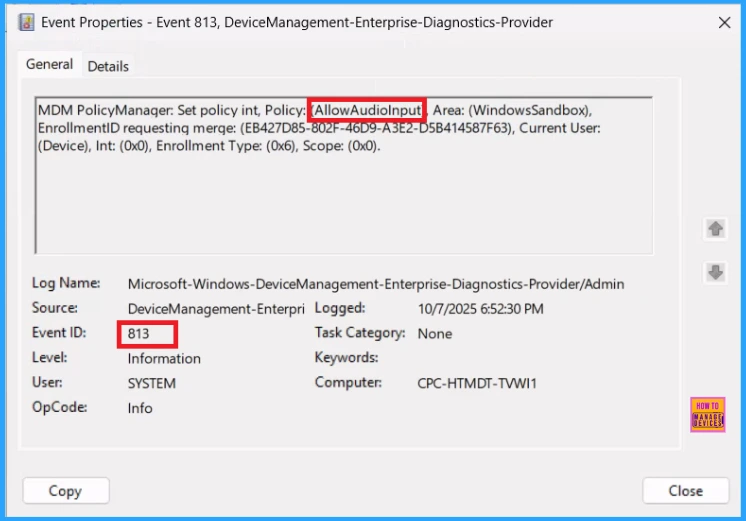Viewport: 746px width, 521px height.
Task: Click inside the event description text box
Action: pos(343,200)
